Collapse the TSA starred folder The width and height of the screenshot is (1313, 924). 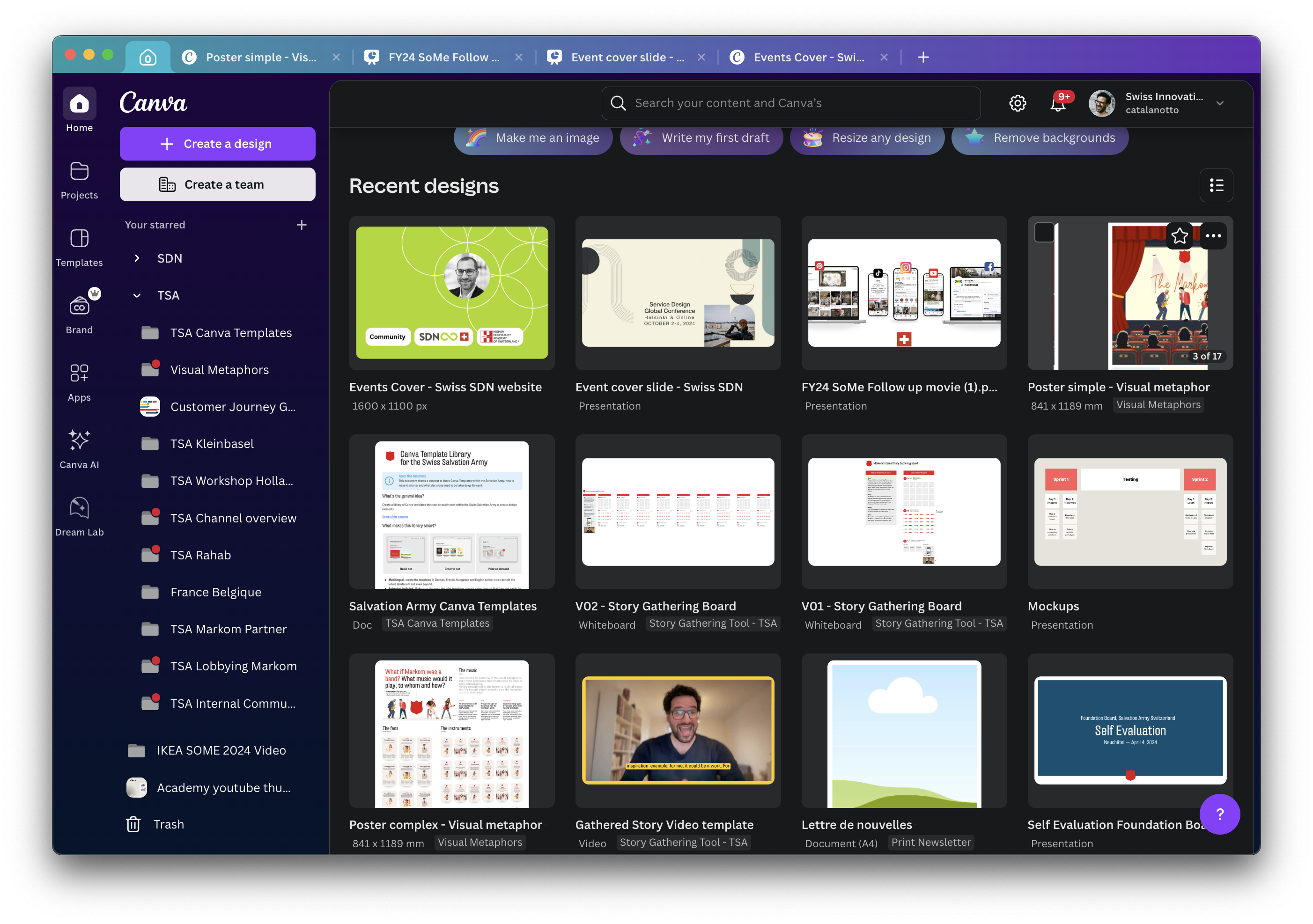coord(137,295)
